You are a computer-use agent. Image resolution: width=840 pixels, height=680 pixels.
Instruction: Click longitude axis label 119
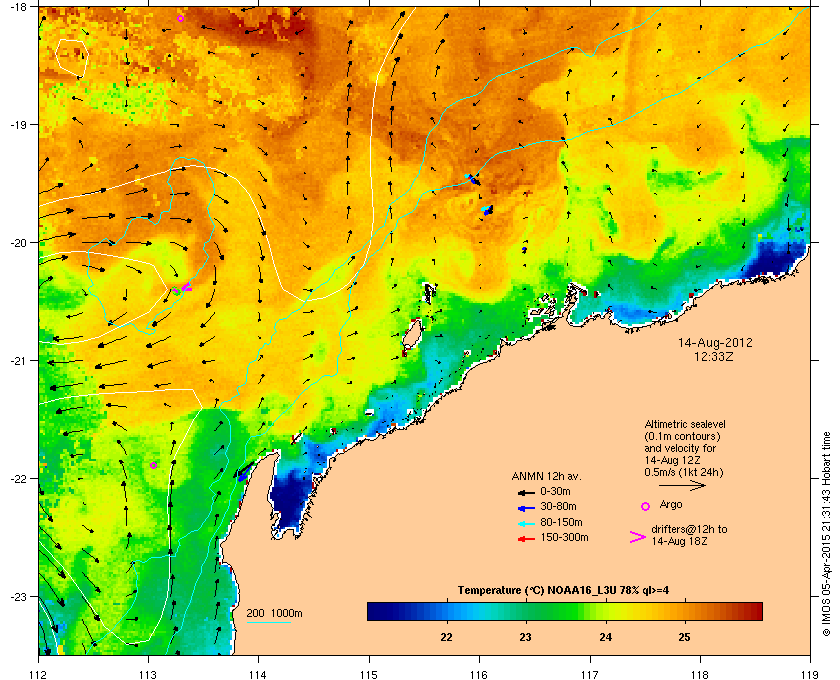811,674
